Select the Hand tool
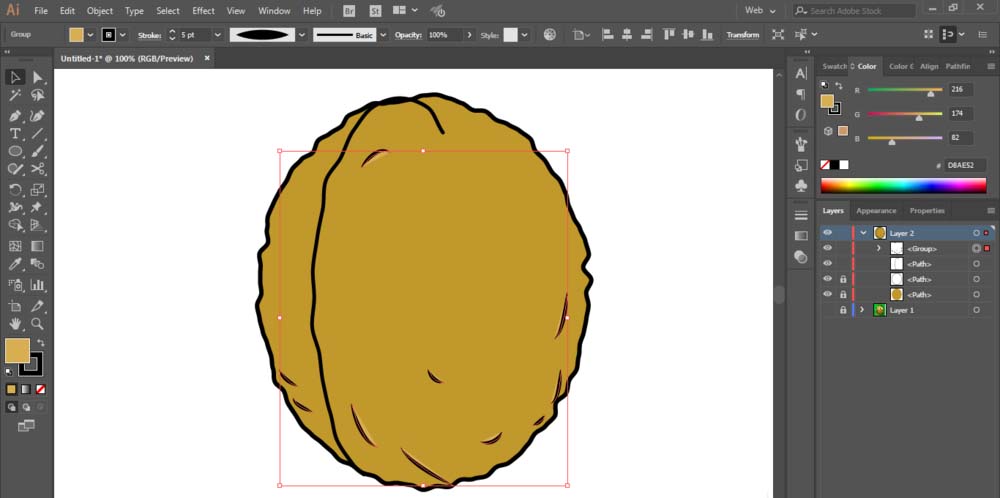The height and width of the screenshot is (498, 1000). [x=15, y=323]
